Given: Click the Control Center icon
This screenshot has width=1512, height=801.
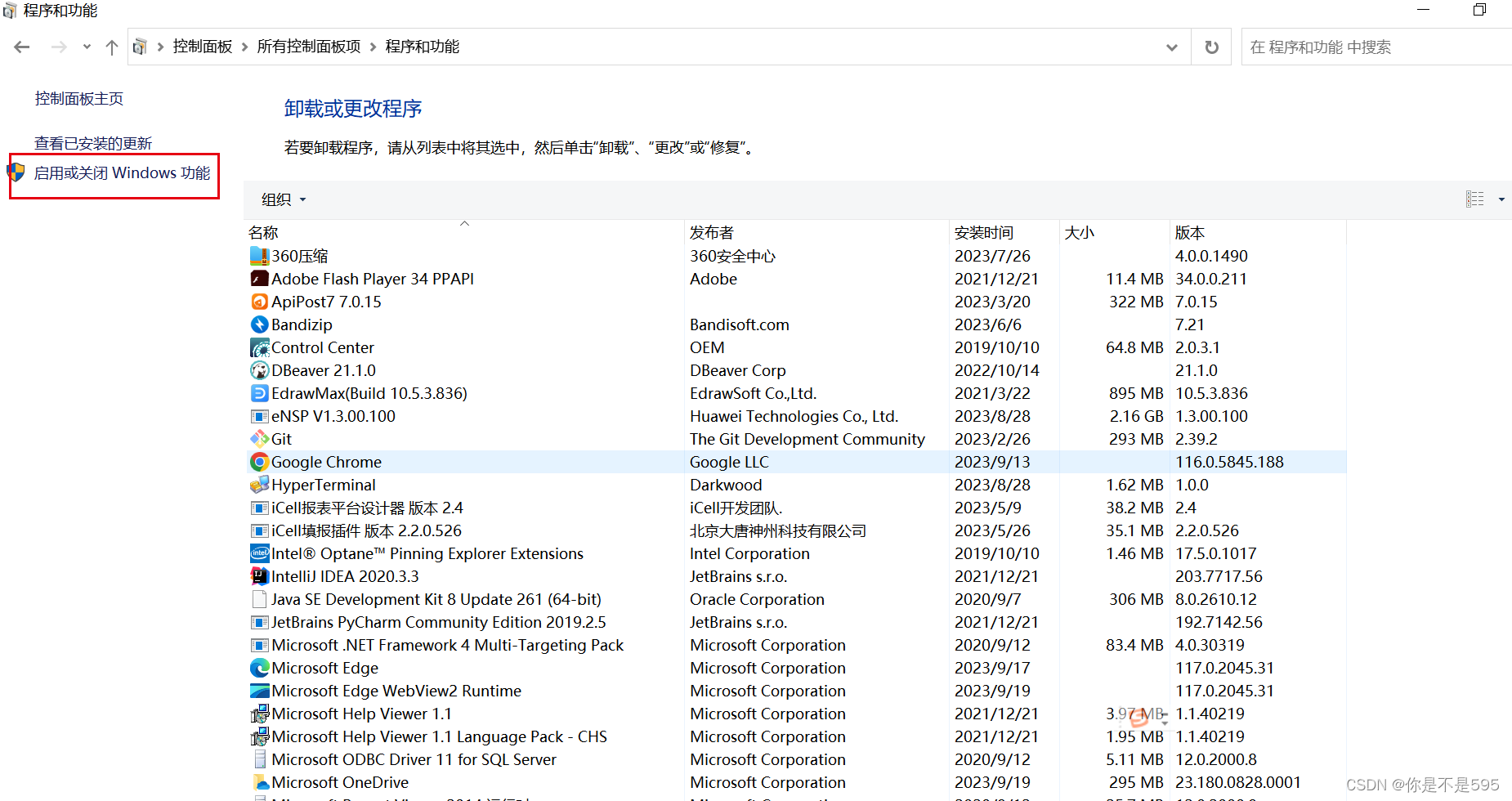Looking at the screenshot, I should (259, 347).
